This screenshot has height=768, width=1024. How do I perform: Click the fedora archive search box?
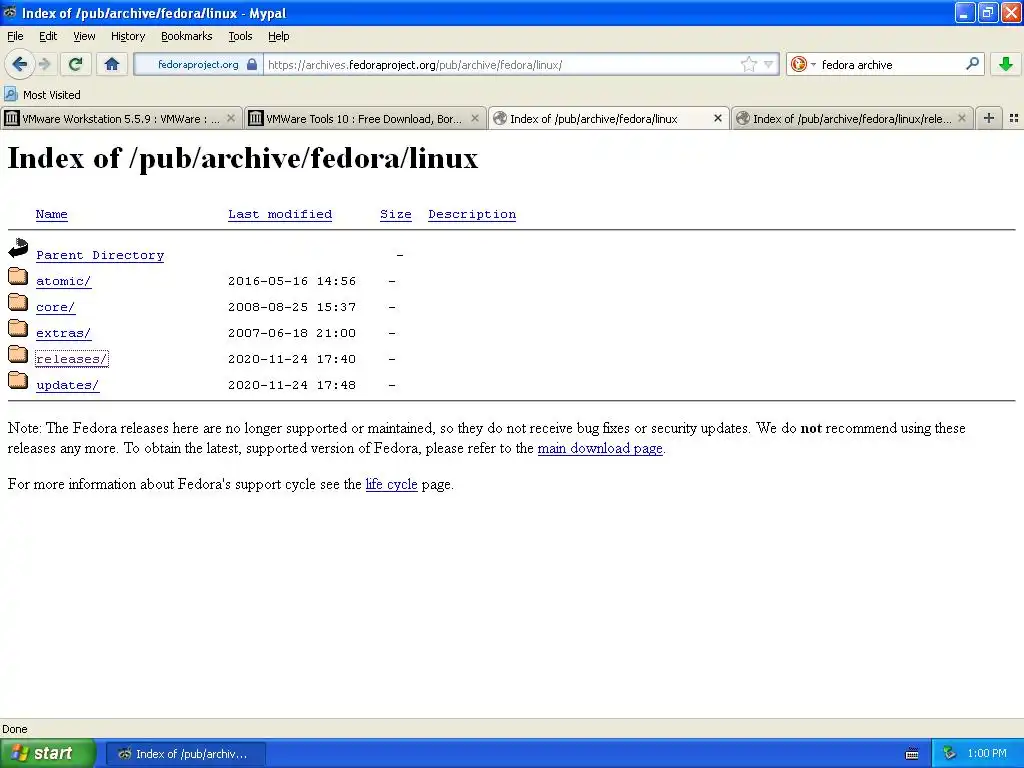(x=891, y=65)
